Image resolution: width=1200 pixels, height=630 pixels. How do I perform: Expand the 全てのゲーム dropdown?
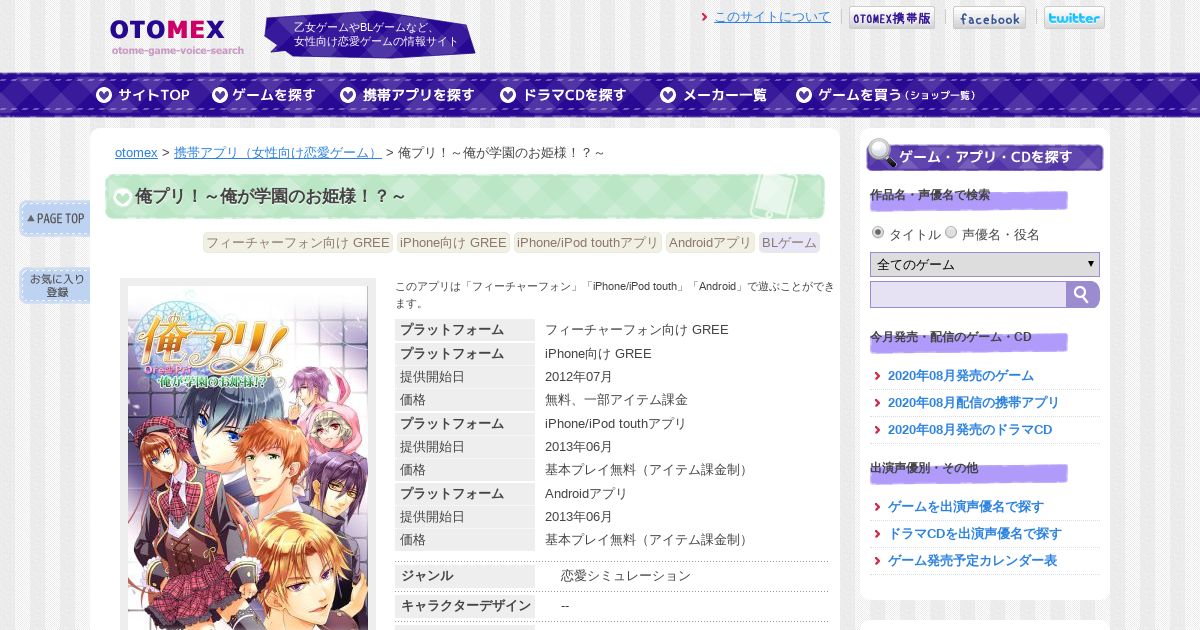point(985,264)
